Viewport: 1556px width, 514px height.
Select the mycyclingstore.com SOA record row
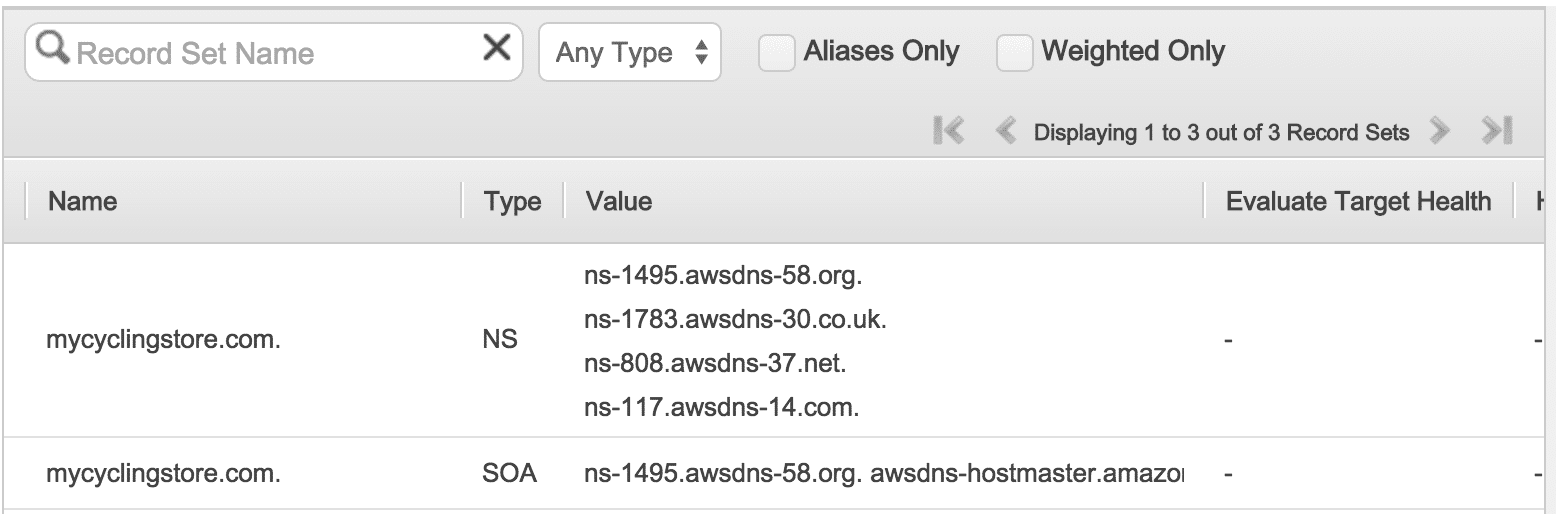[x=163, y=473]
